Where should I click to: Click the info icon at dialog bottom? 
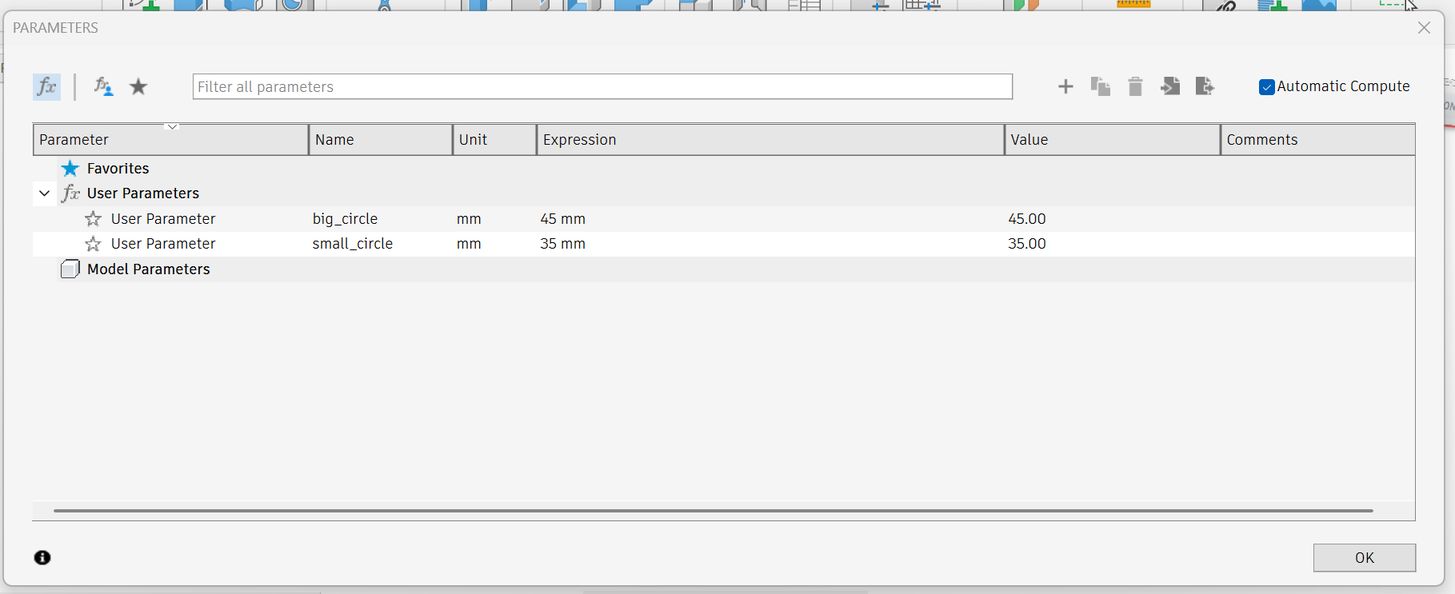[x=42, y=558]
